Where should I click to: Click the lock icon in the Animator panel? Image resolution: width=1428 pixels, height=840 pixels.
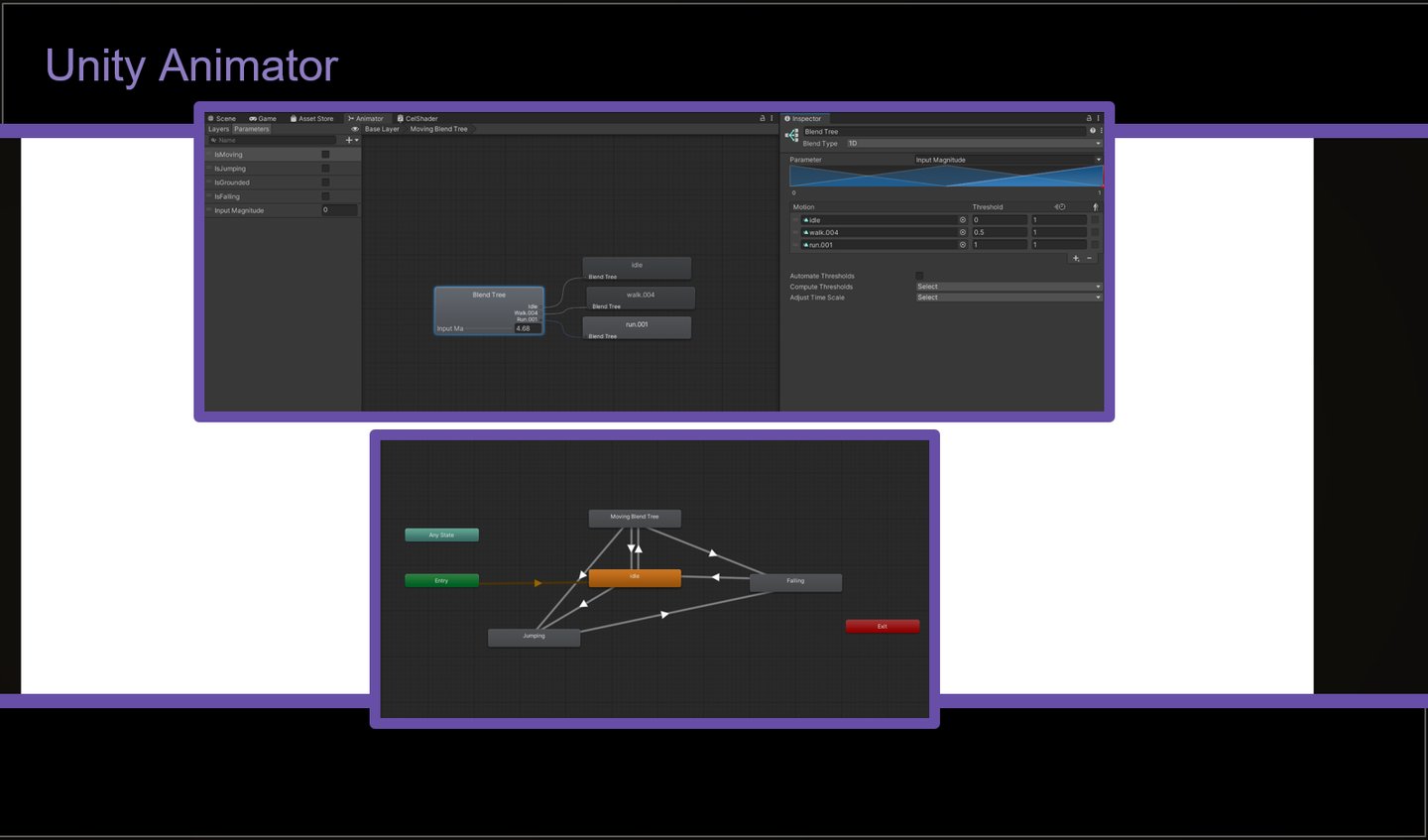763,118
